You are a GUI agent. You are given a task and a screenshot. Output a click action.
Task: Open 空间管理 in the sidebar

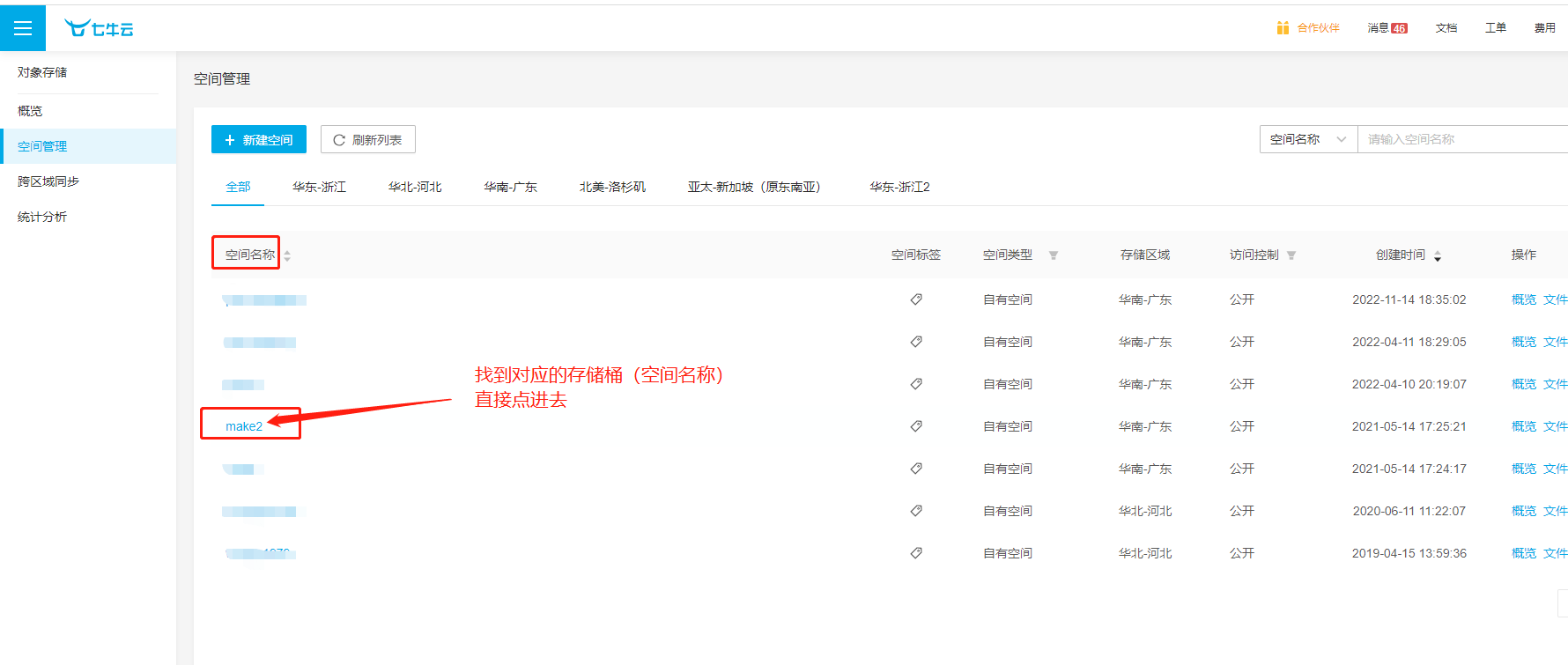[x=88, y=146]
